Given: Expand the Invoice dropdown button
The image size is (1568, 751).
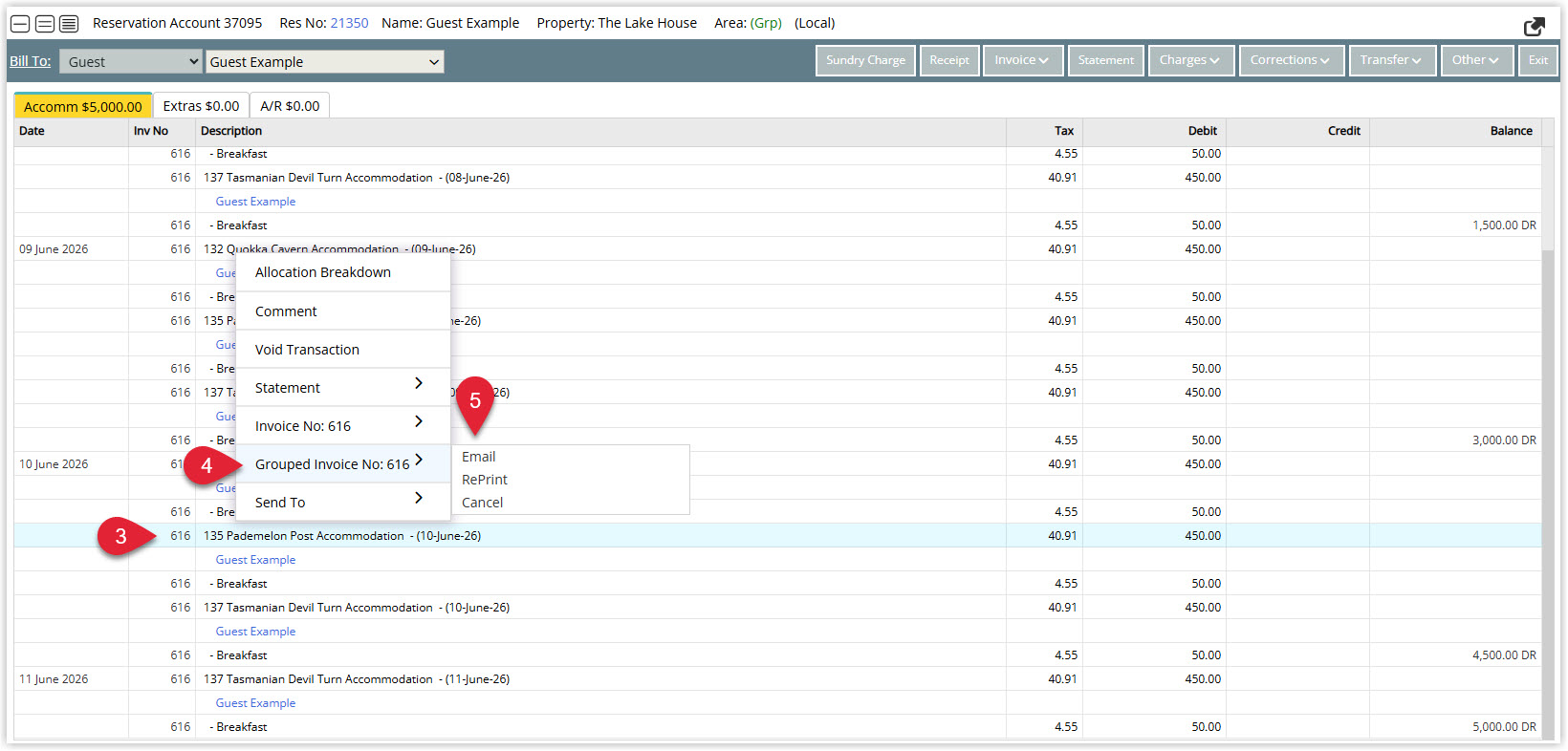Looking at the screenshot, I should 1021,60.
